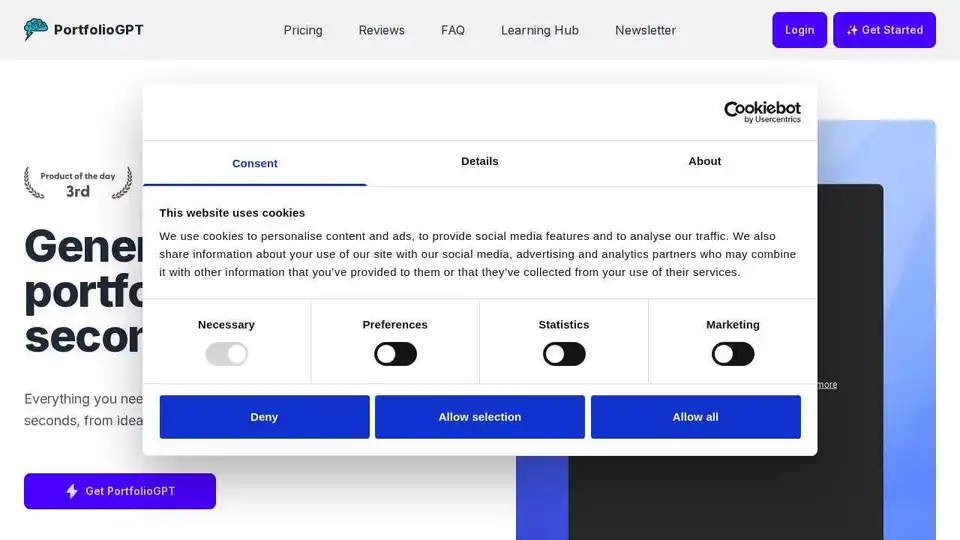Open the FAQ navigation link
Viewport: 960px width, 540px height.
[453, 30]
